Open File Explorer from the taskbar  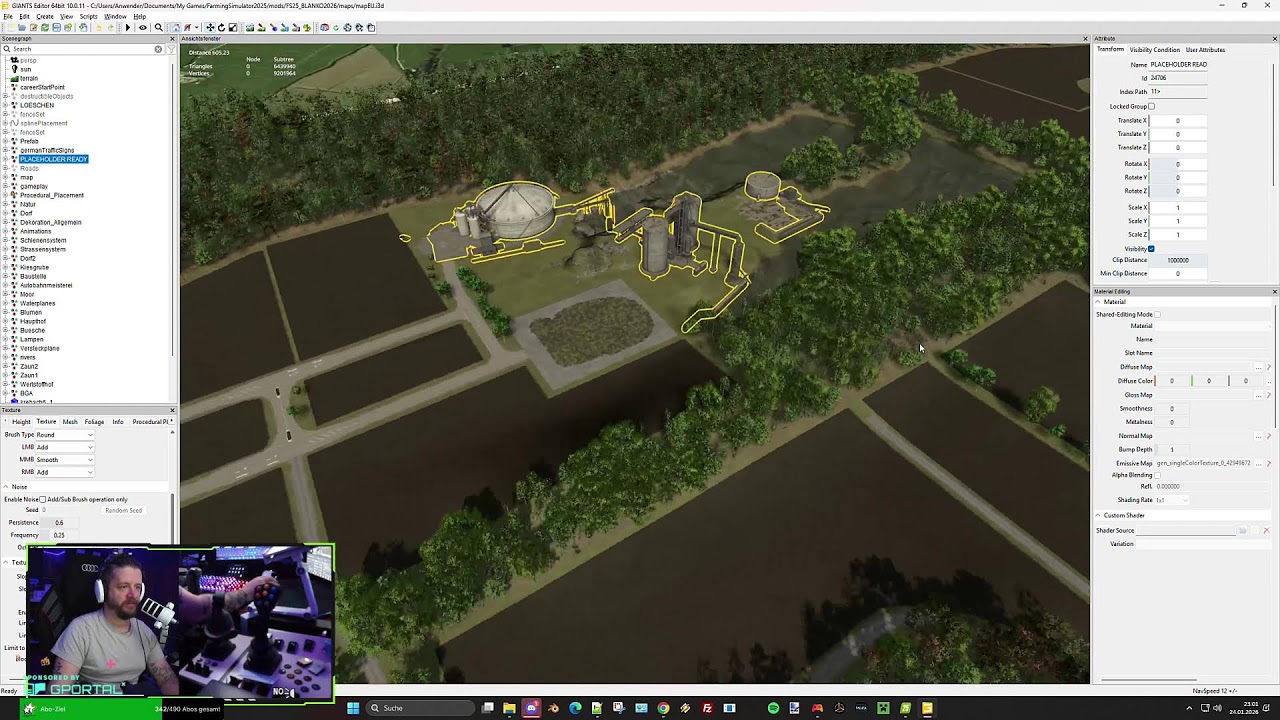click(x=509, y=708)
